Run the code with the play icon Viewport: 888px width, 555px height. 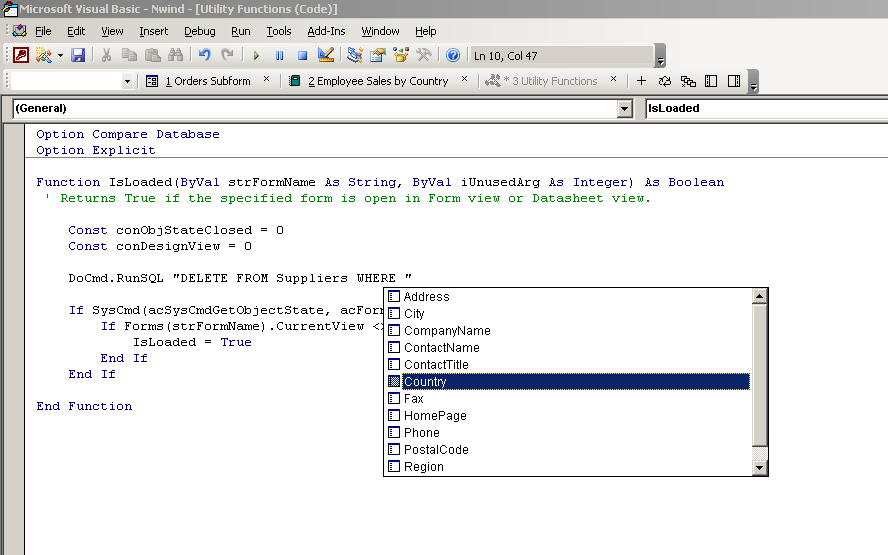point(257,55)
